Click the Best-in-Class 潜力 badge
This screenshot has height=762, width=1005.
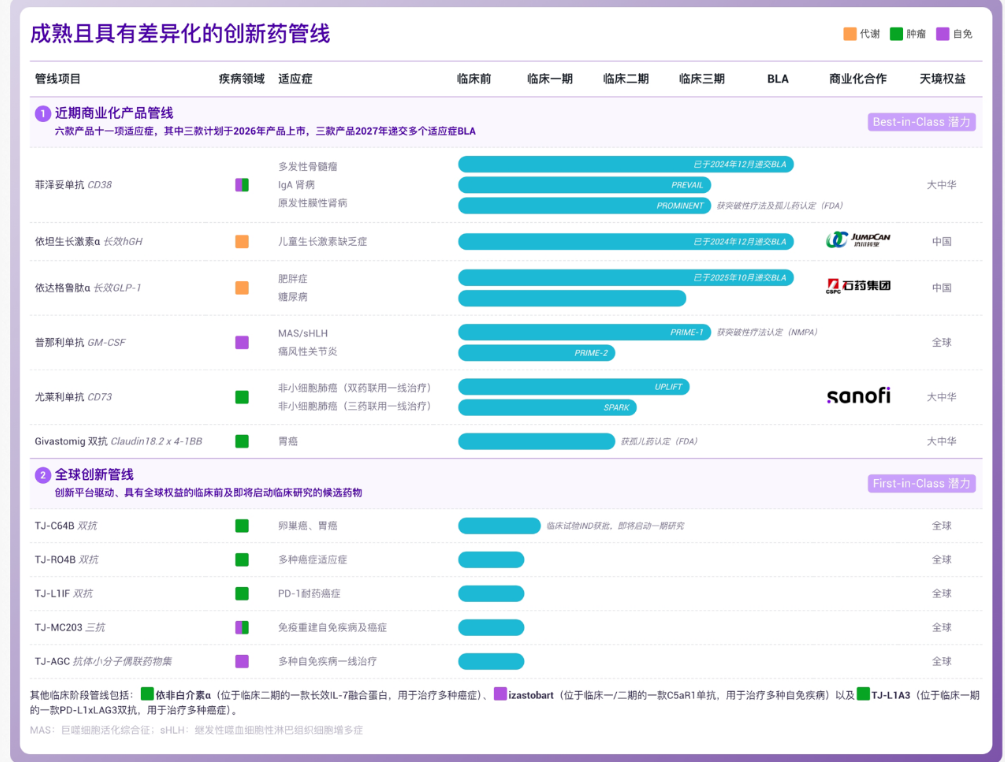click(920, 122)
